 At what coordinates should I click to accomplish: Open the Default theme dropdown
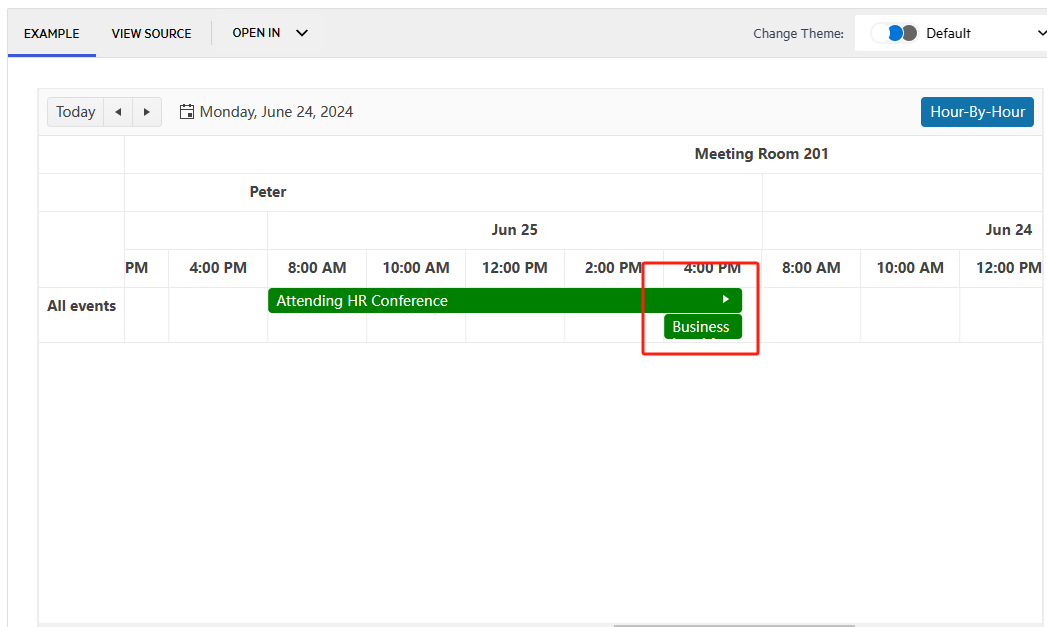pyautogui.click(x=1038, y=33)
